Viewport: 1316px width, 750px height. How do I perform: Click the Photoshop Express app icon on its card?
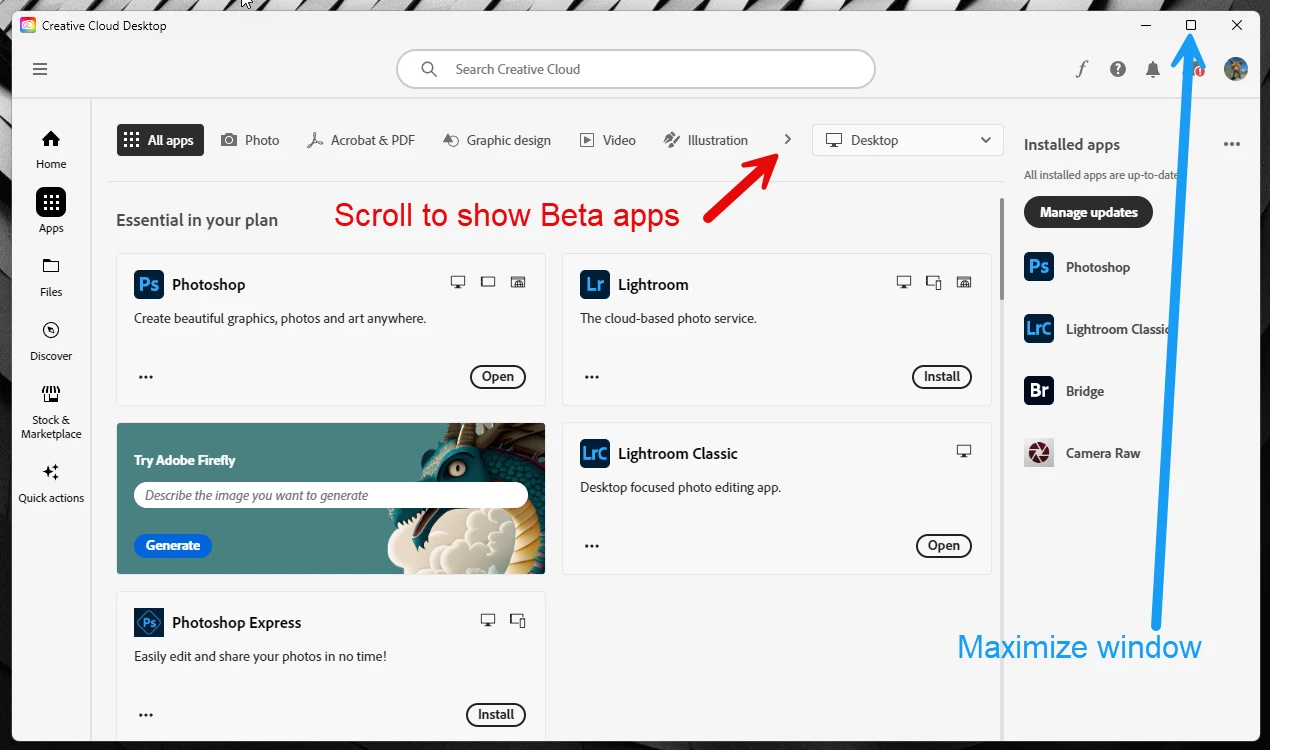[149, 622]
